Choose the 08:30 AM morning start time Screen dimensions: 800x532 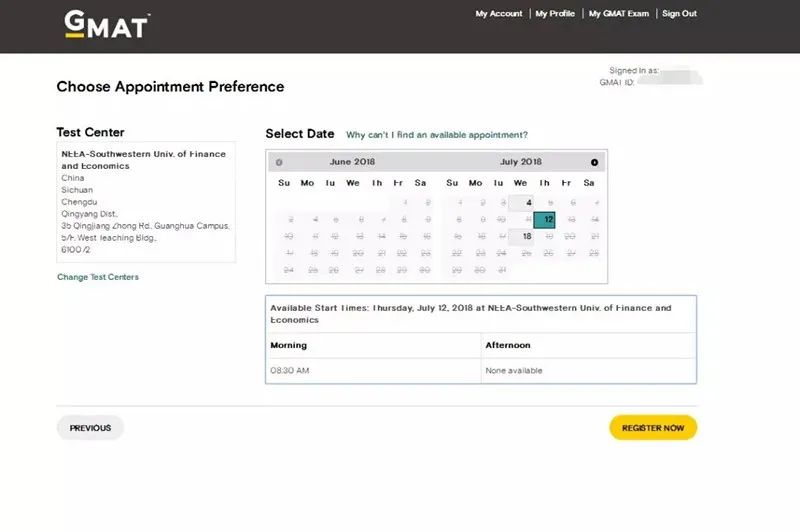[290, 370]
